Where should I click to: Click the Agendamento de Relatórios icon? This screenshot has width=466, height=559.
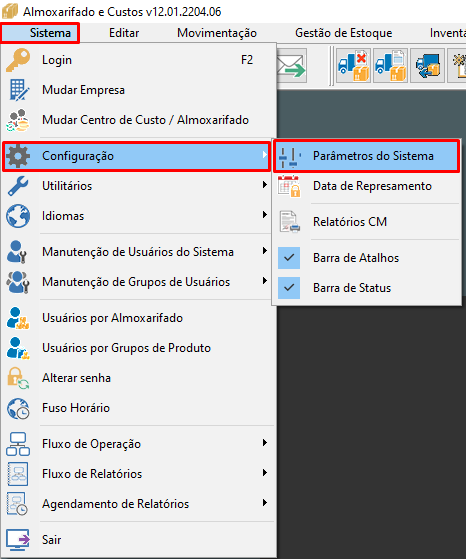[17, 504]
